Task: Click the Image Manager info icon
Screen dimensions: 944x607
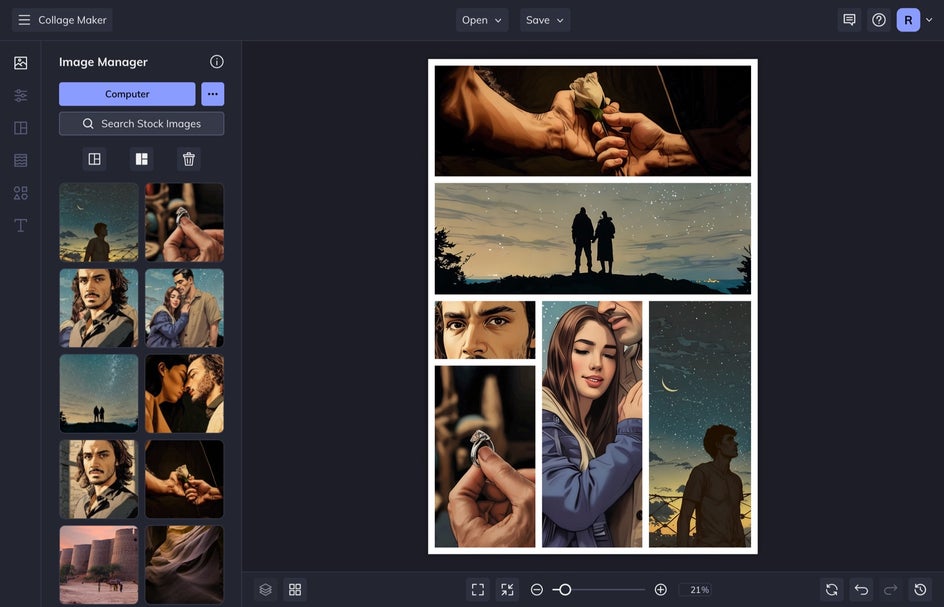Action: (x=217, y=61)
